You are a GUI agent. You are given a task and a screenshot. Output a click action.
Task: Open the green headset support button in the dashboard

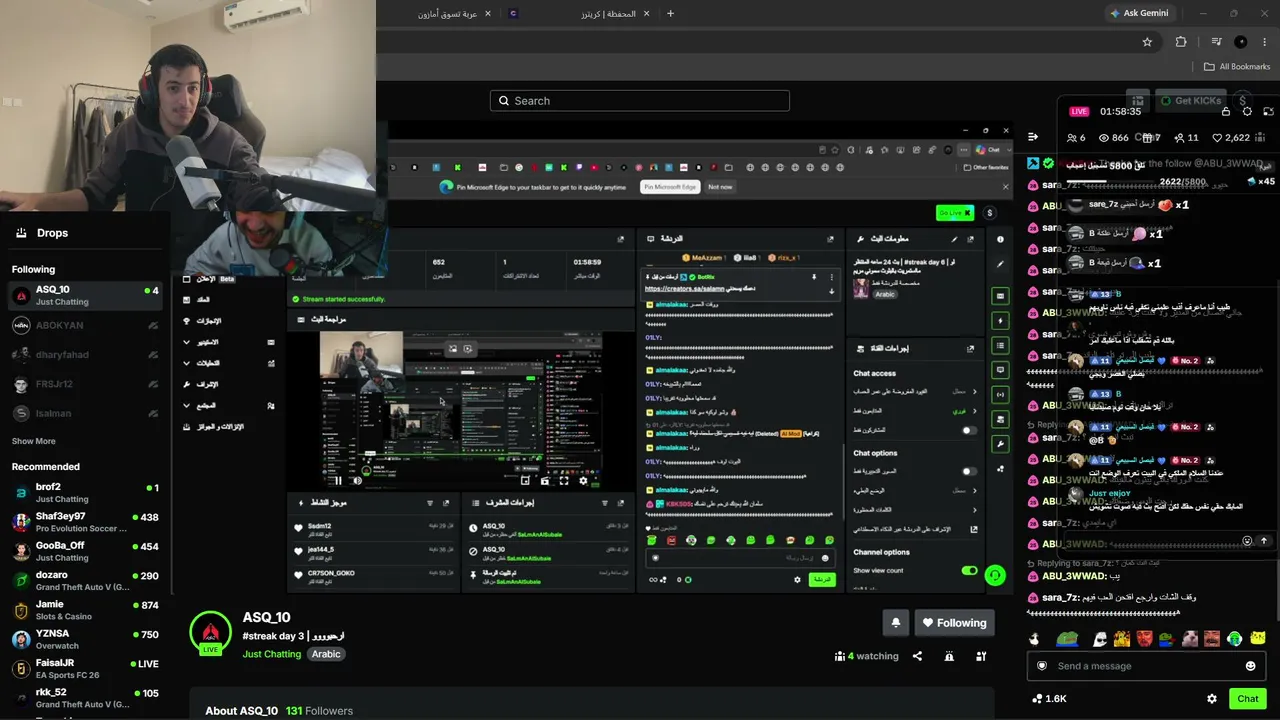point(994,575)
